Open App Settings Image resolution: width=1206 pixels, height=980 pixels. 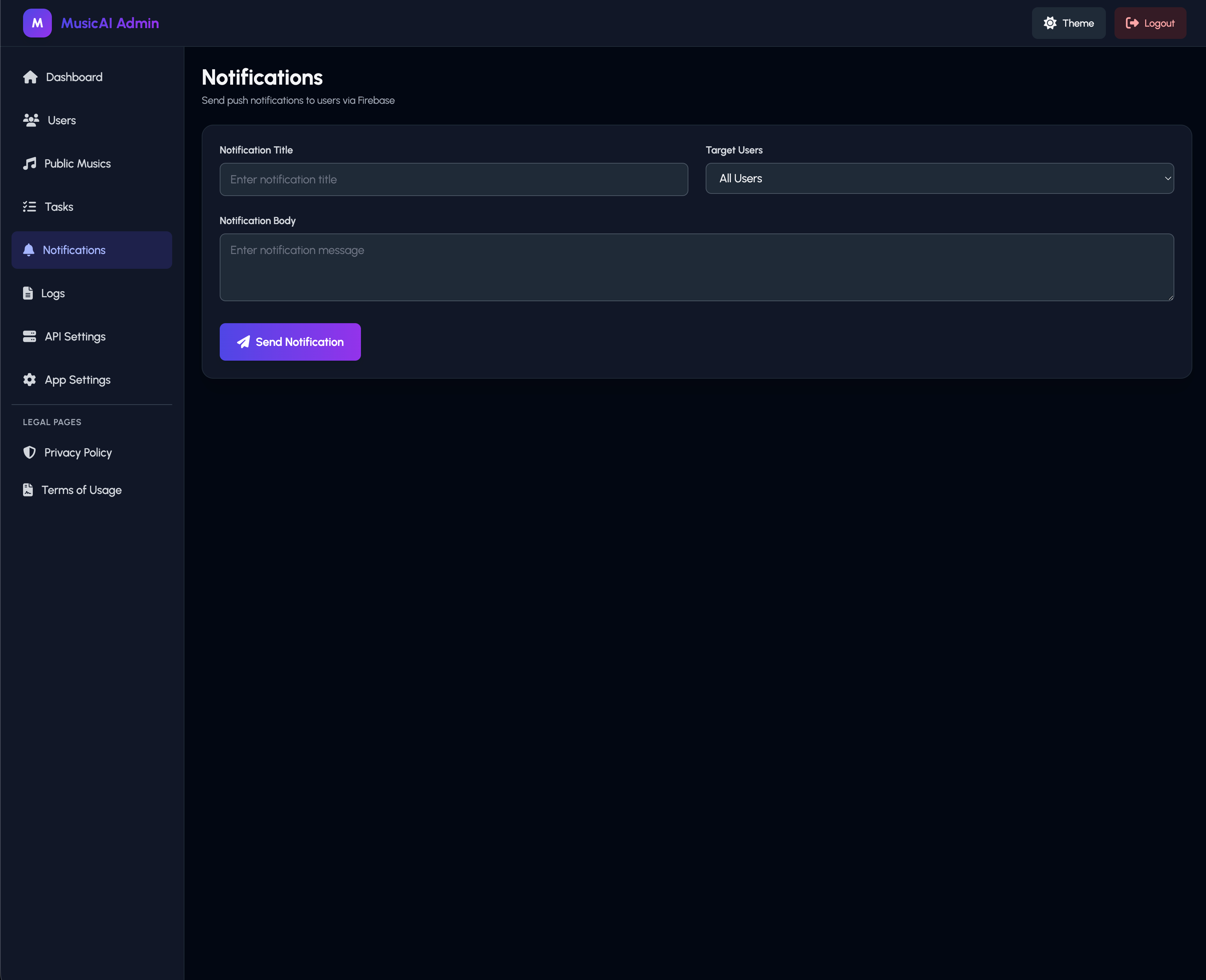[x=91, y=380]
